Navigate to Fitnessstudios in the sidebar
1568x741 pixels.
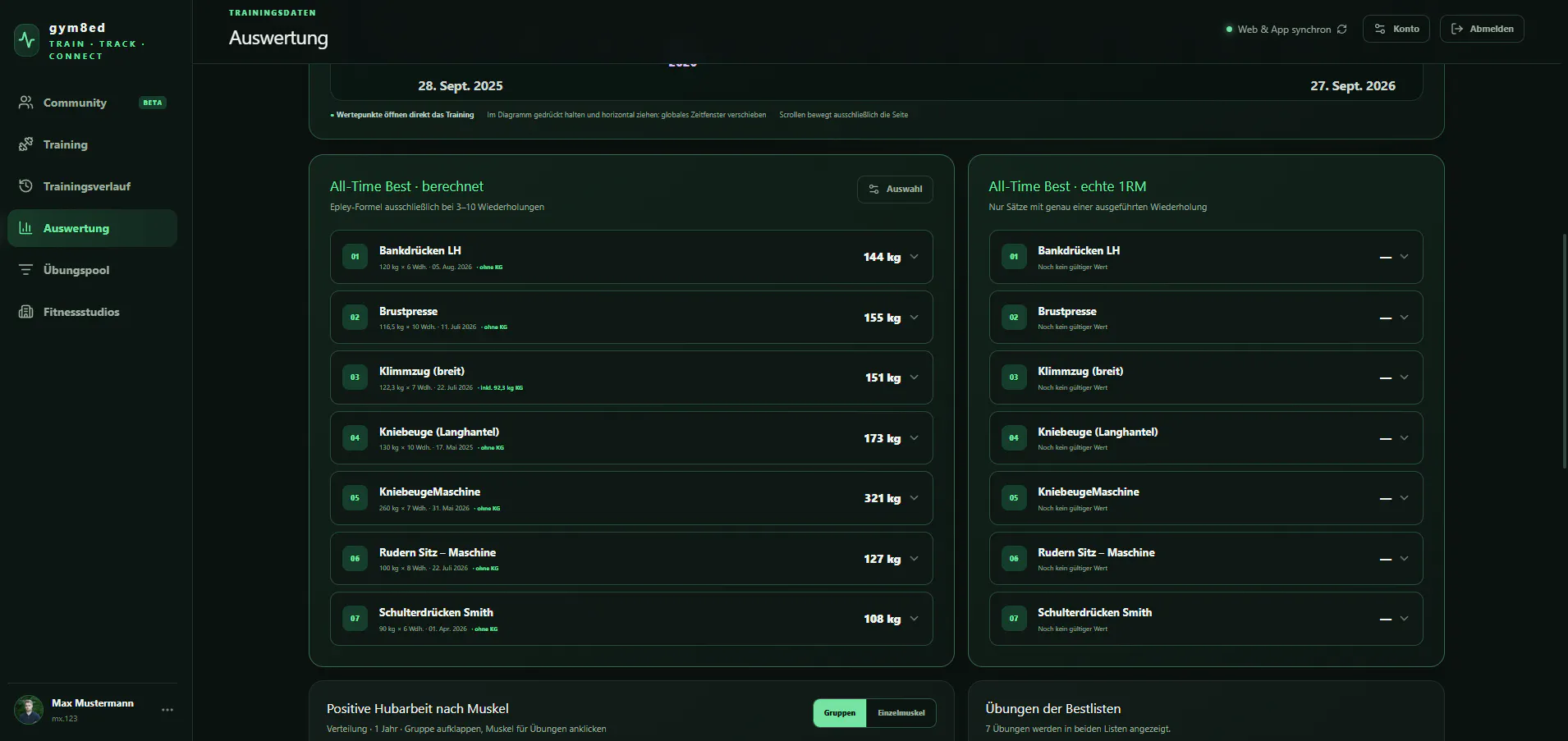click(92, 312)
